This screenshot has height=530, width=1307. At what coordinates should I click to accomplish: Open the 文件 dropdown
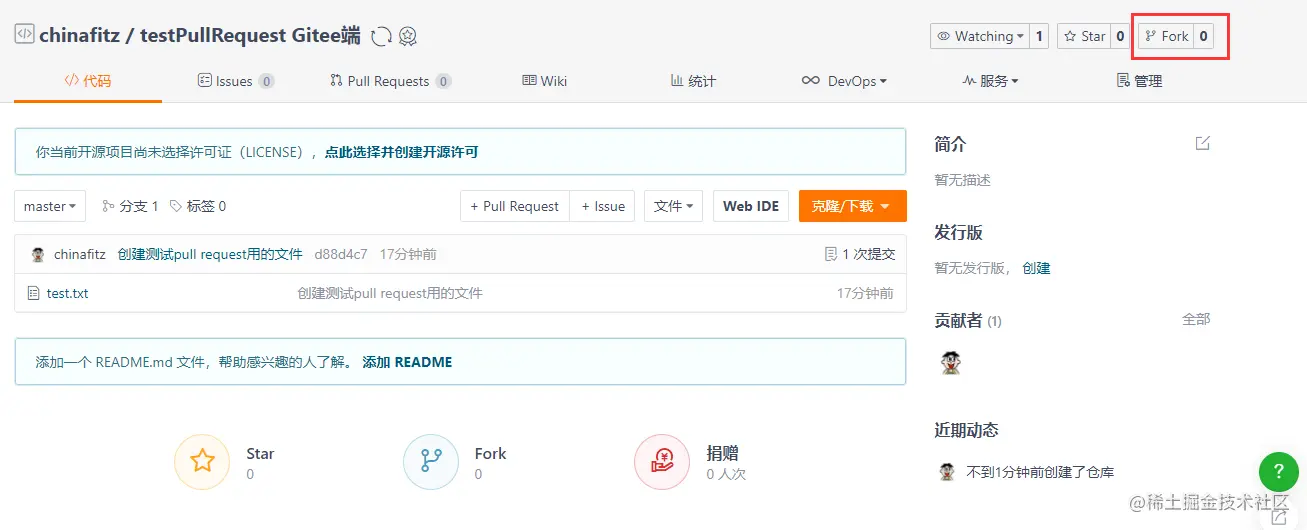click(x=673, y=206)
